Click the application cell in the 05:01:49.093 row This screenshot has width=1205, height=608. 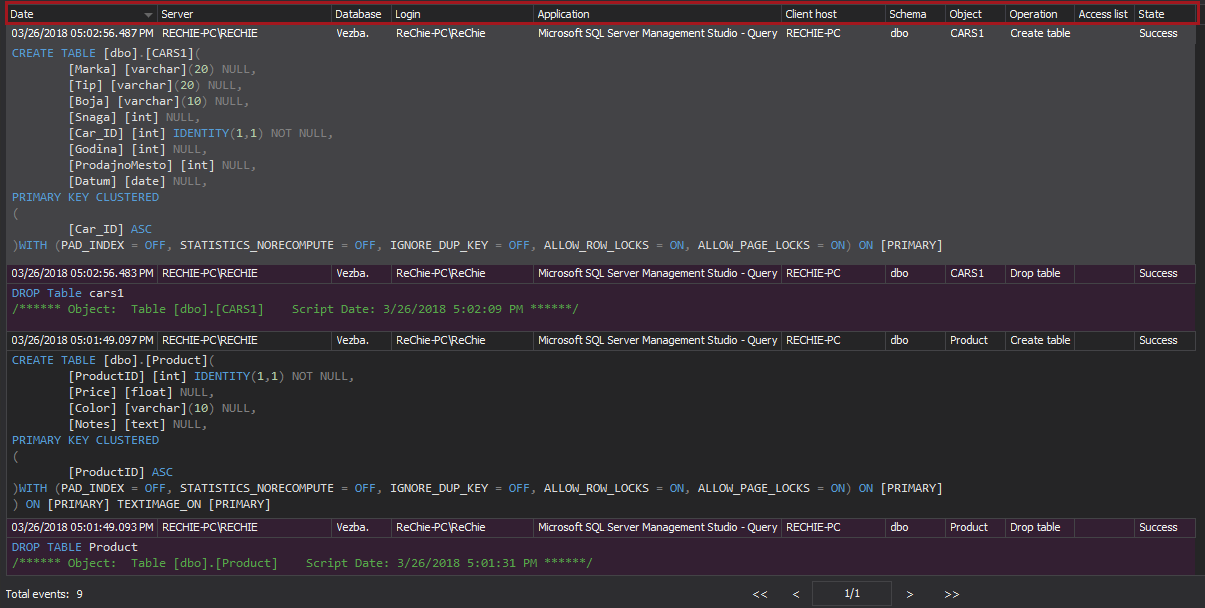658,527
